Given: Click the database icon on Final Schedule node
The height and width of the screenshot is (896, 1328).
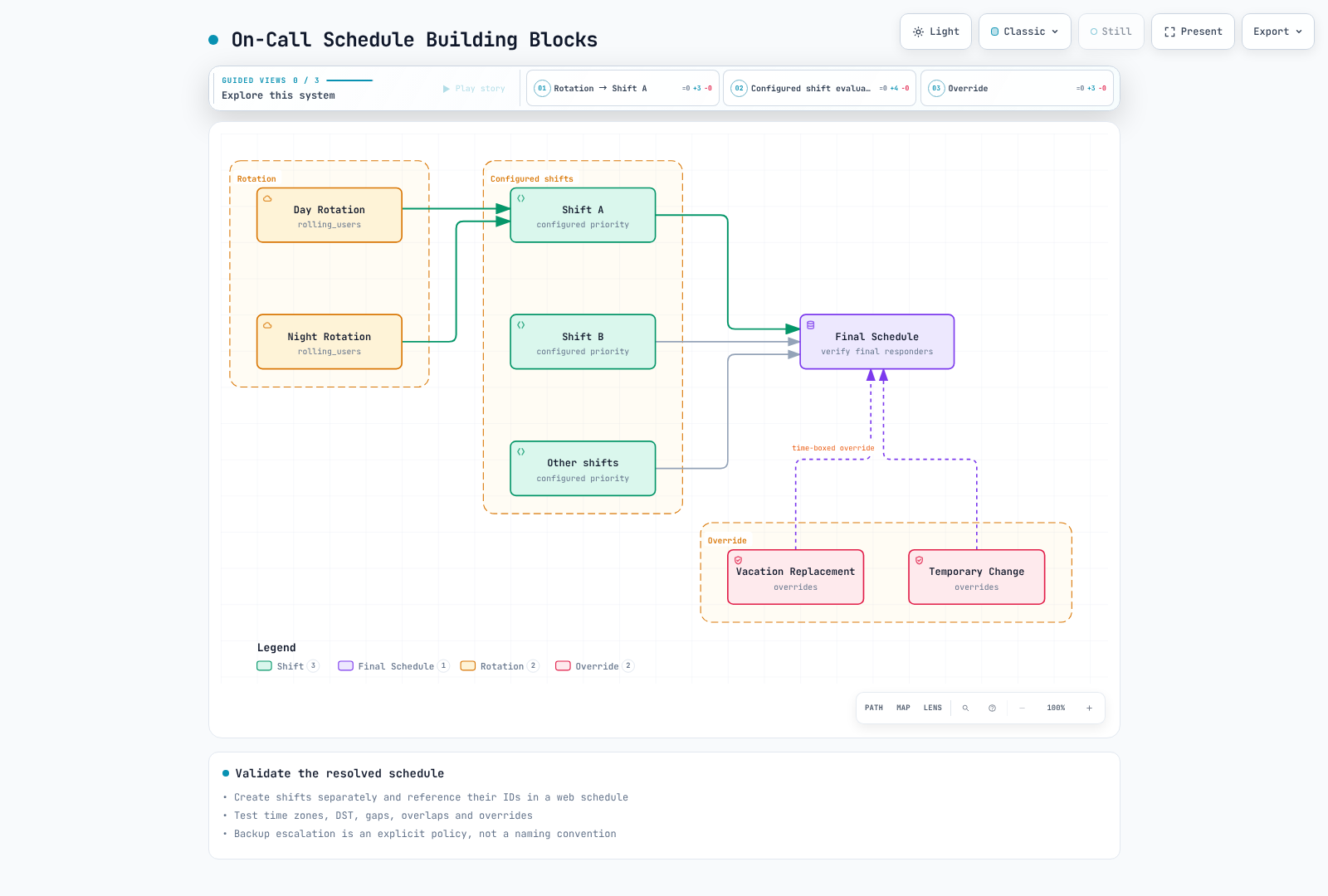Looking at the screenshot, I should (x=811, y=325).
